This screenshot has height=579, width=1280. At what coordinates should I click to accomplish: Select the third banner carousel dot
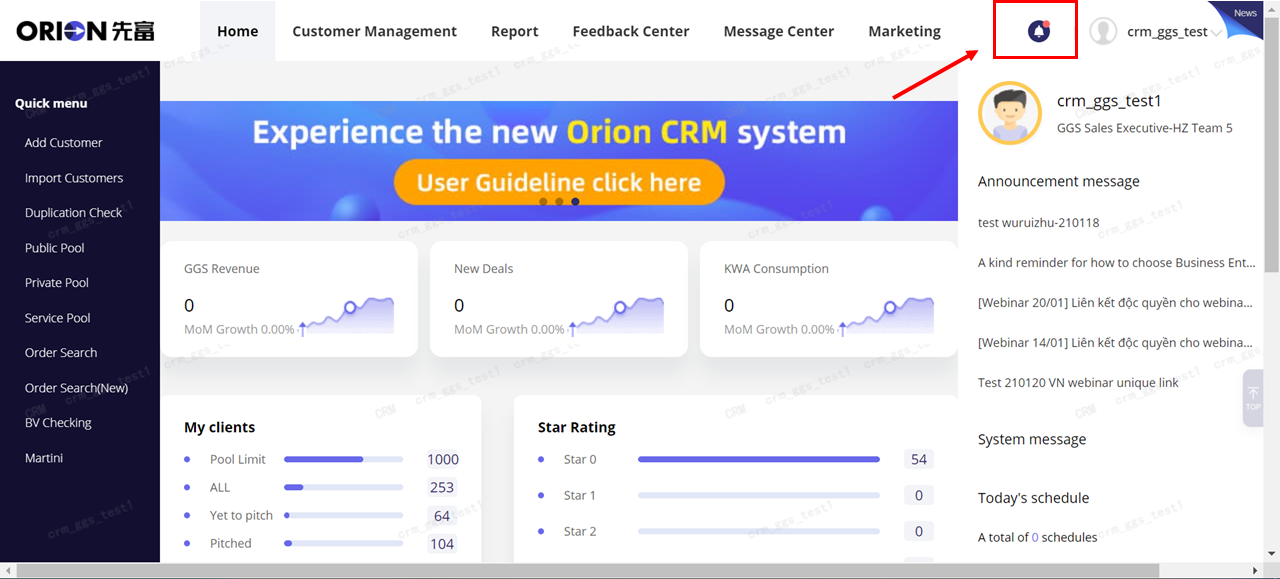pyautogui.click(x=575, y=201)
